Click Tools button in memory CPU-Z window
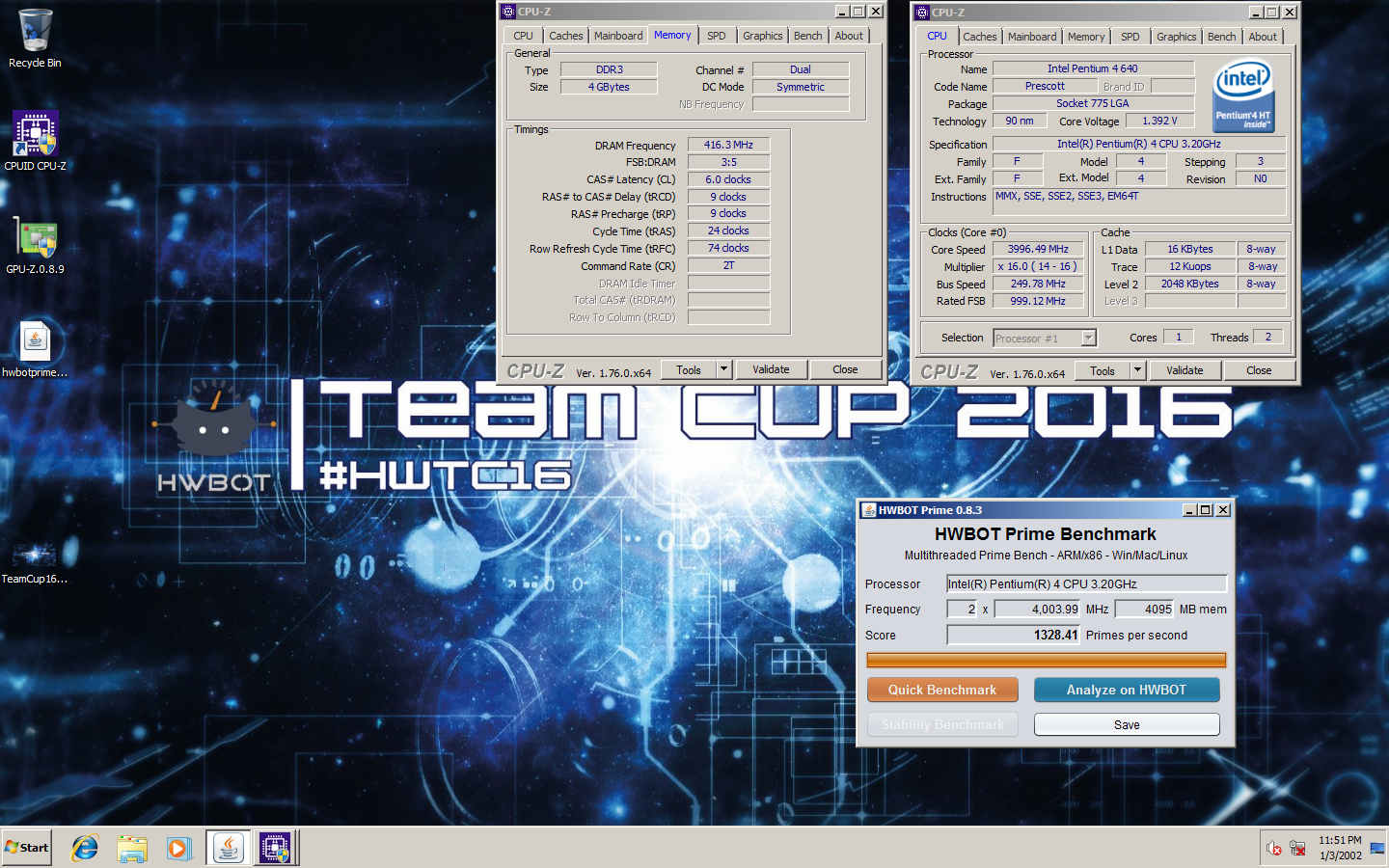Image resolution: width=1389 pixels, height=868 pixels. pos(689,369)
